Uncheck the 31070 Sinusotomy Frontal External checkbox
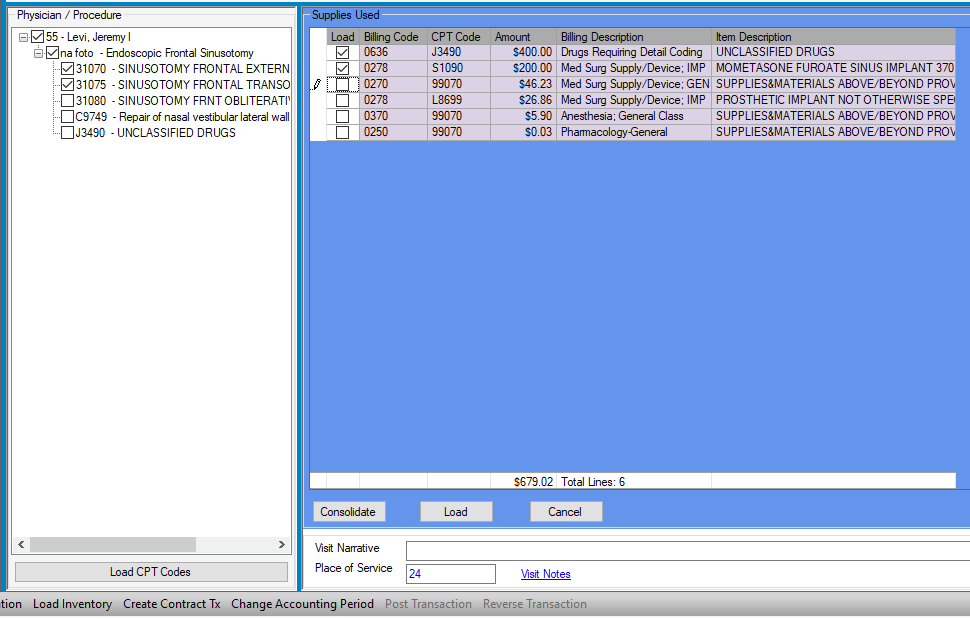970x619 pixels. point(68,69)
